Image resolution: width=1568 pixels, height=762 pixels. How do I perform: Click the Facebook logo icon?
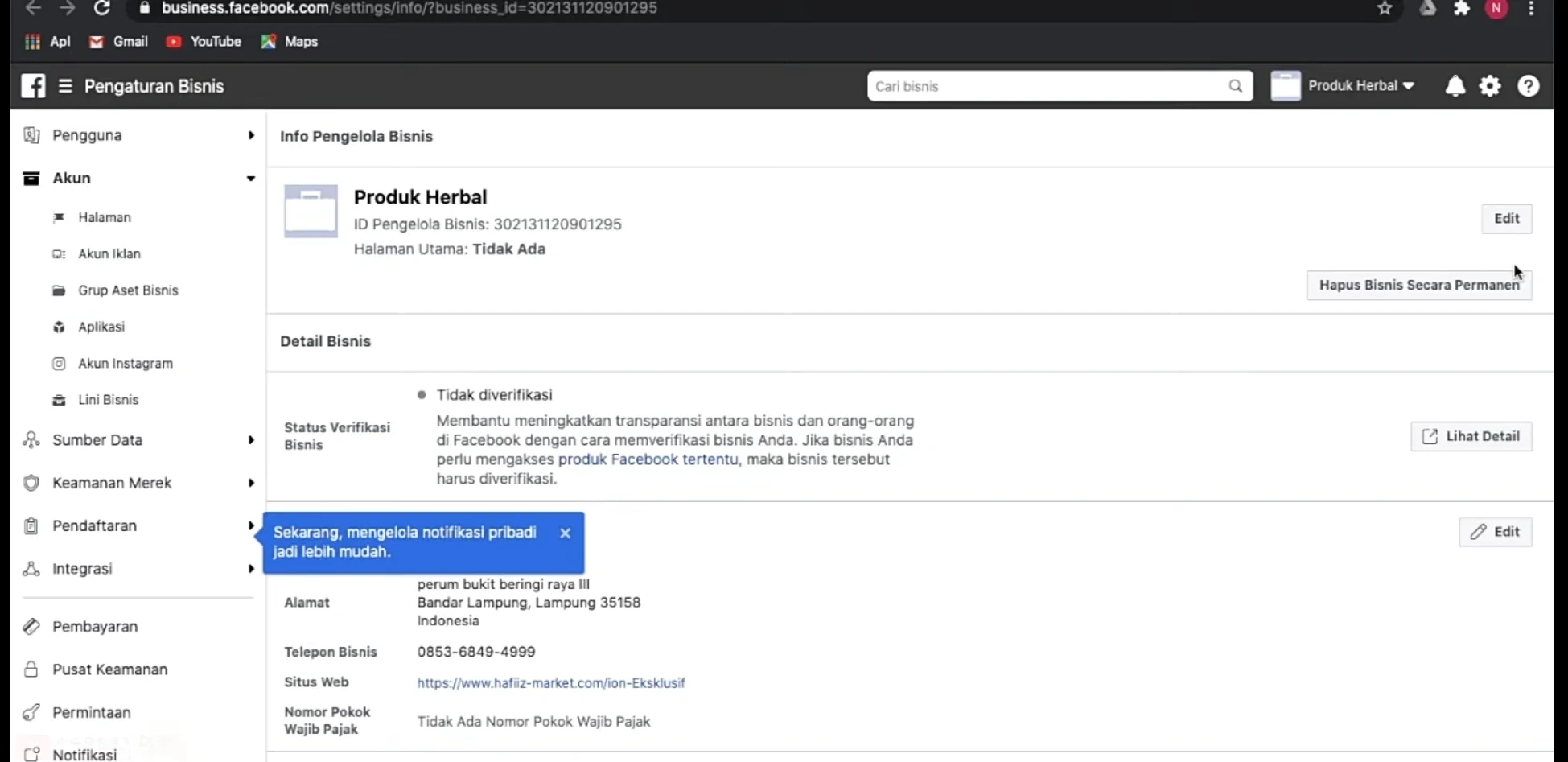(x=33, y=86)
